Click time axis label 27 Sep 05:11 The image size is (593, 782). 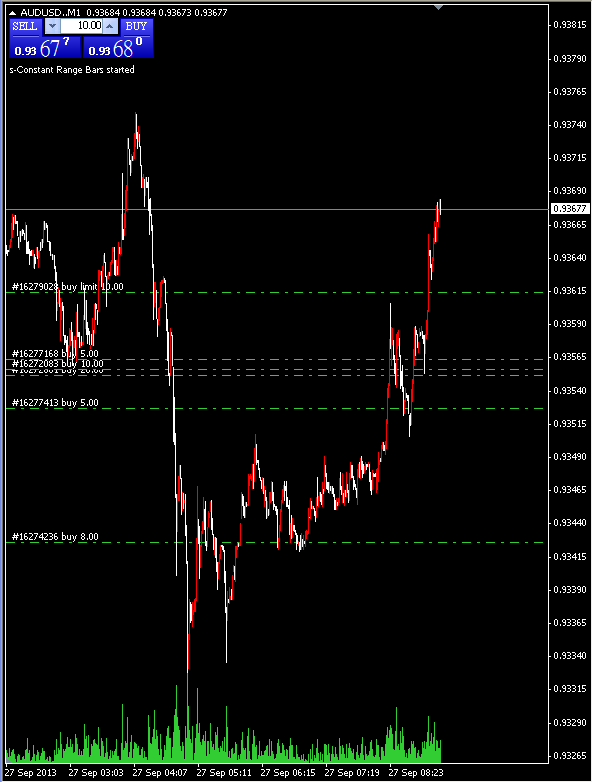224,773
